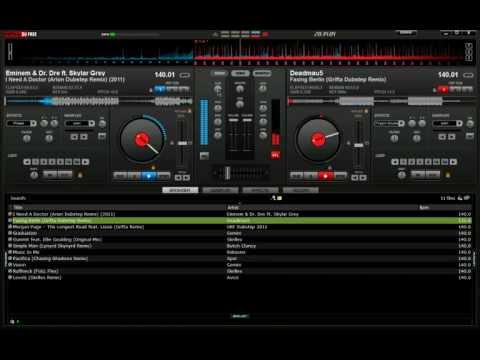Double loop length on left deck
Viewport: 480px width, 360px height.
[85, 162]
